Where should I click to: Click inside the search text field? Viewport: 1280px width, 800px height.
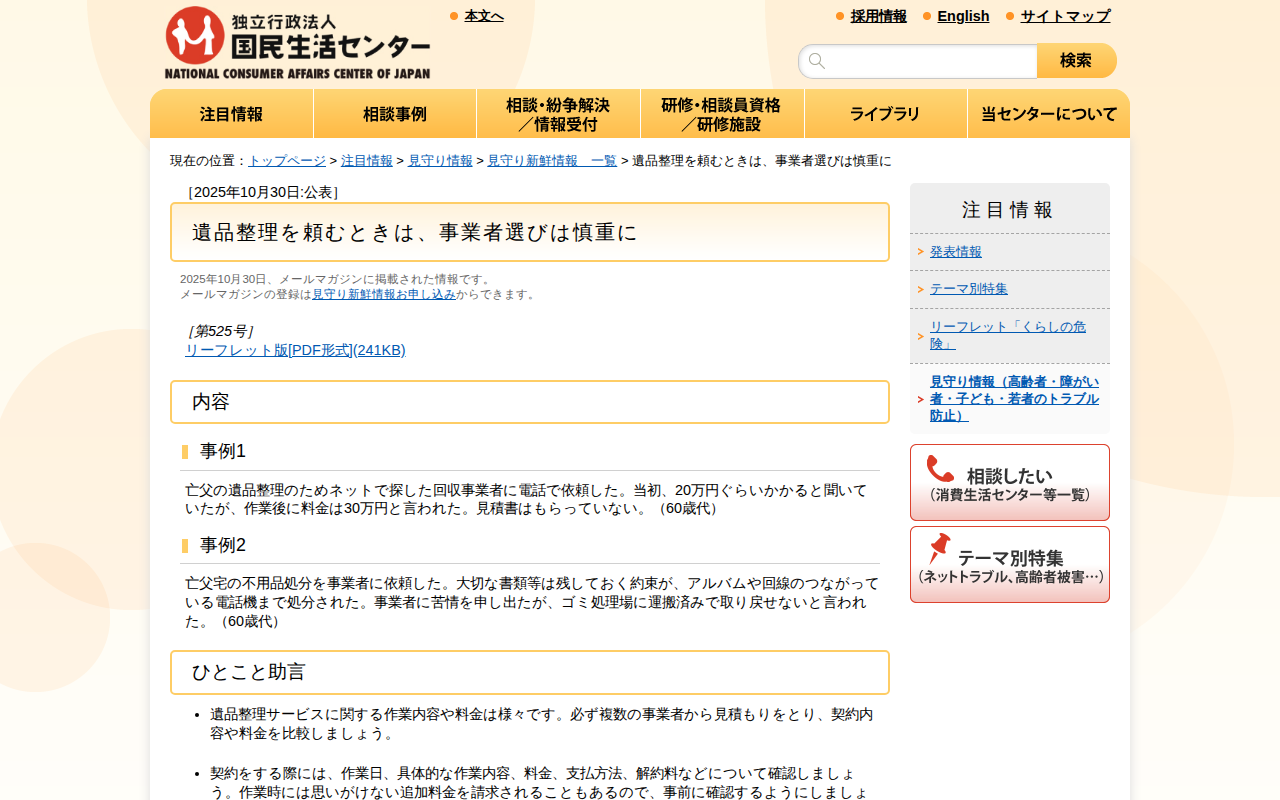920,61
